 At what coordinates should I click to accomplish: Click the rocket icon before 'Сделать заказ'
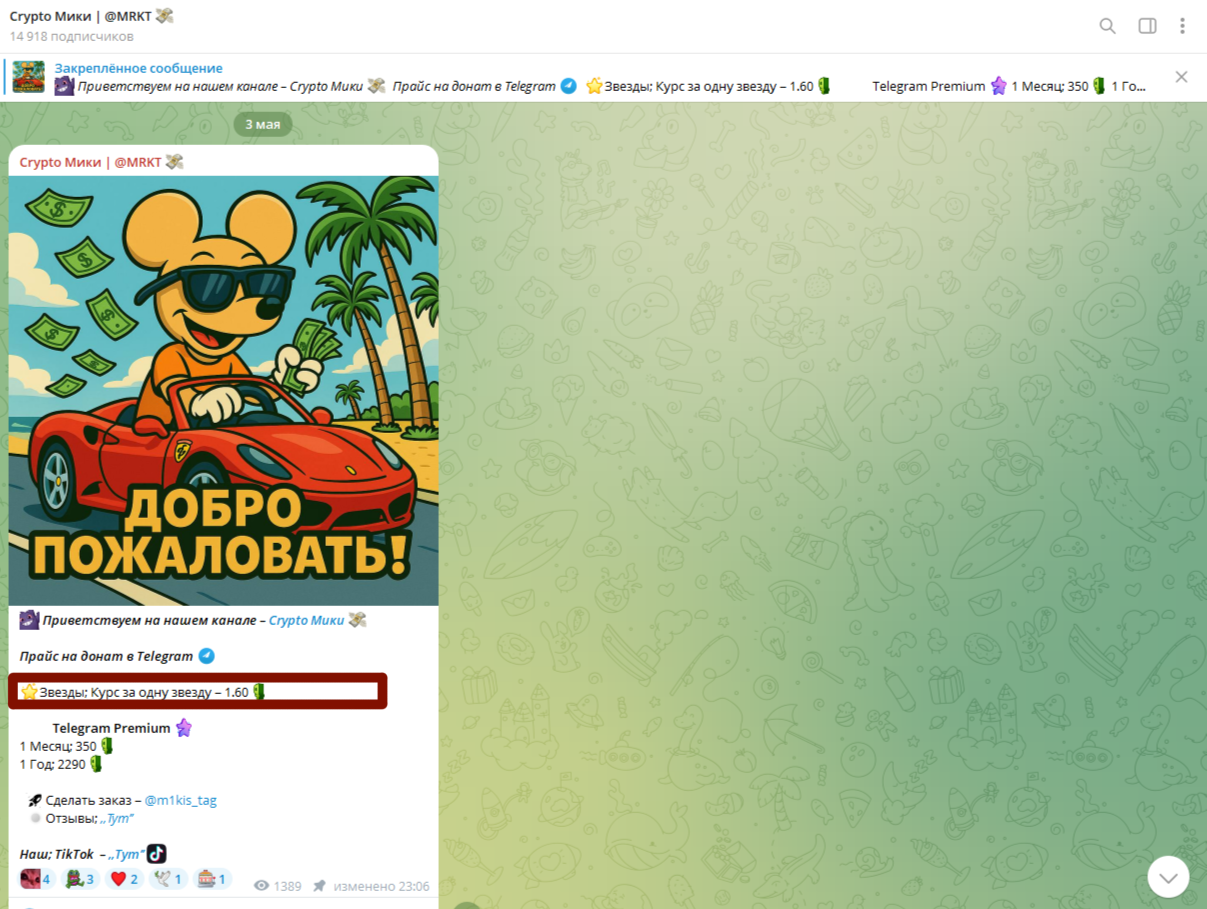(x=35, y=800)
